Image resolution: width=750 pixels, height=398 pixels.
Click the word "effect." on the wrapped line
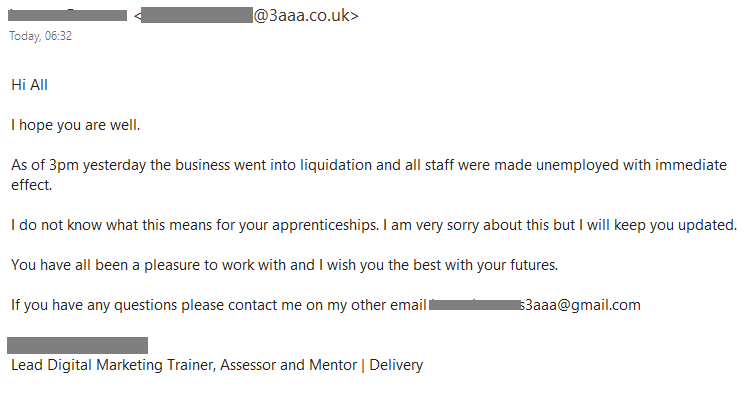(32, 185)
